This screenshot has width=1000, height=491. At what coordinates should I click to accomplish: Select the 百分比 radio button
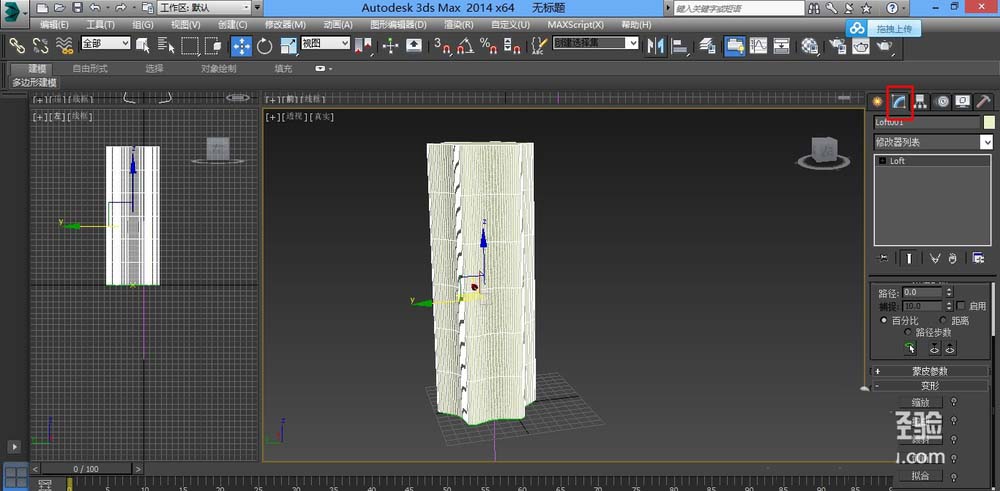pos(884,320)
